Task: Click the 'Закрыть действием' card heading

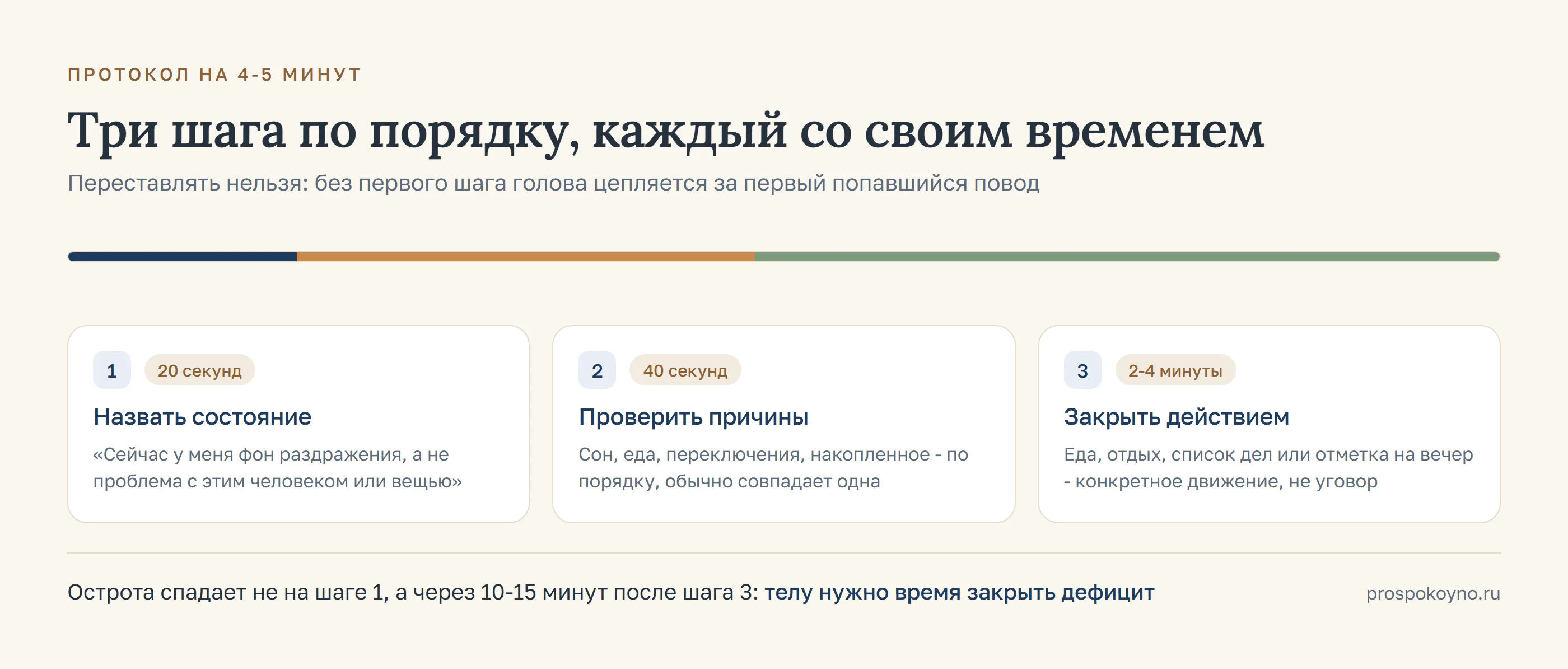Action: [1176, 417]
